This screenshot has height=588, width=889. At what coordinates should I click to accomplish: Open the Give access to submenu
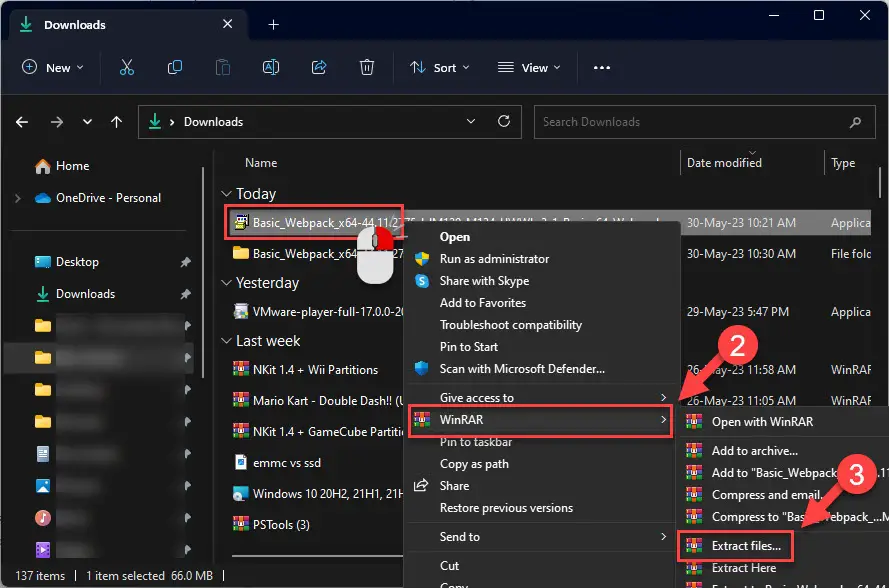coord(540,398)
